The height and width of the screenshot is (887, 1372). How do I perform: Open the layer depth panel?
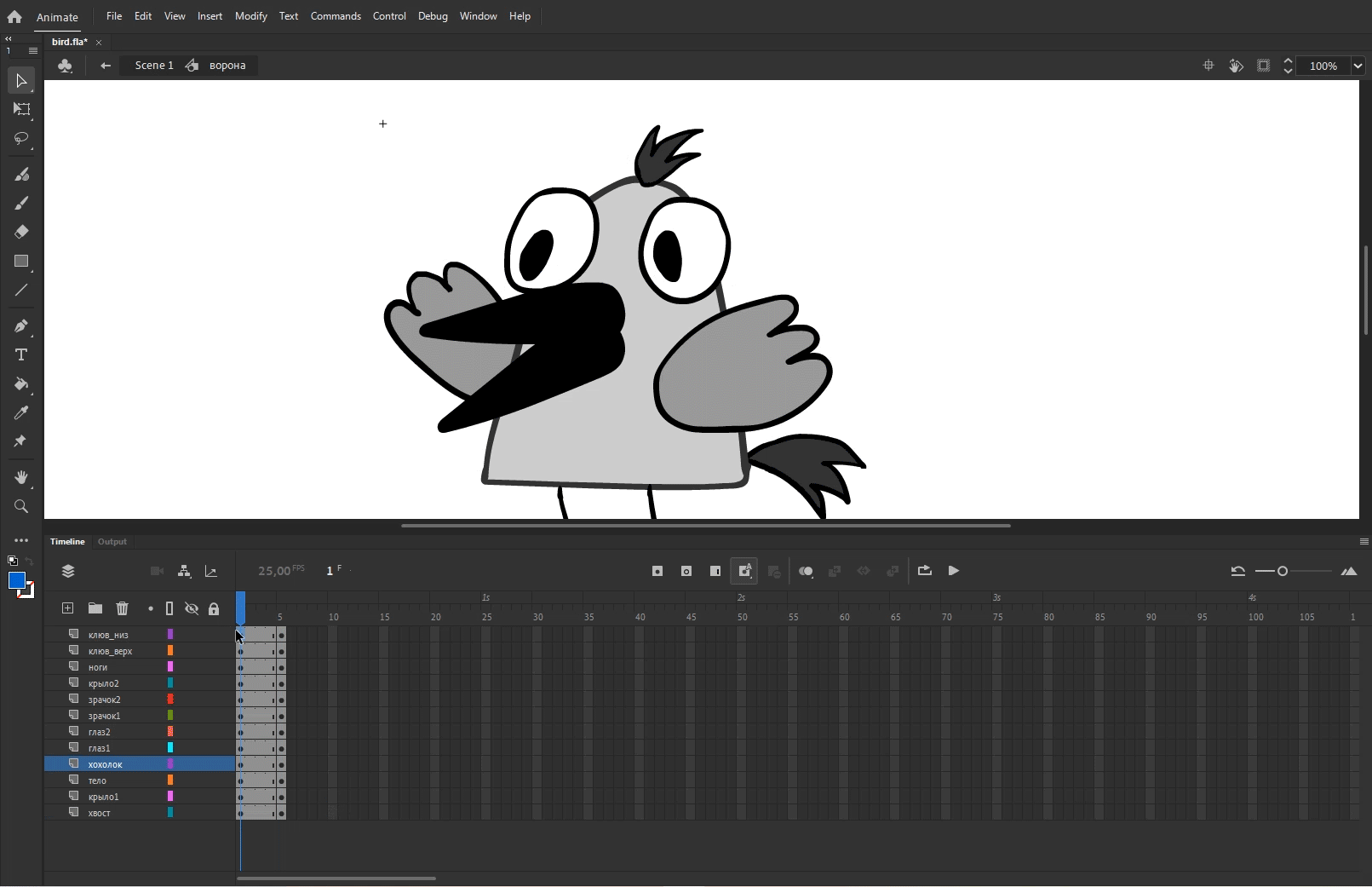point(211,571)
